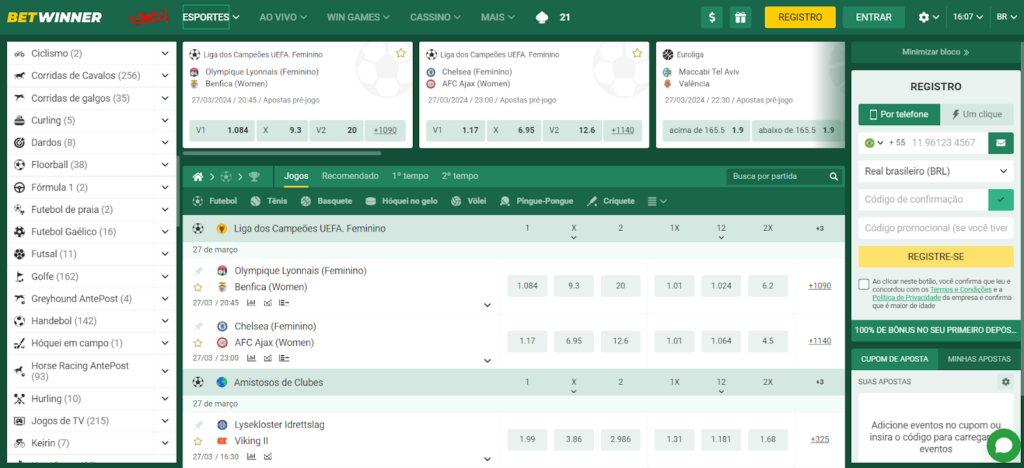Open the Real brasileiro currency dropdown
This screenshot has width=1024, height=468.
[936, 172]
